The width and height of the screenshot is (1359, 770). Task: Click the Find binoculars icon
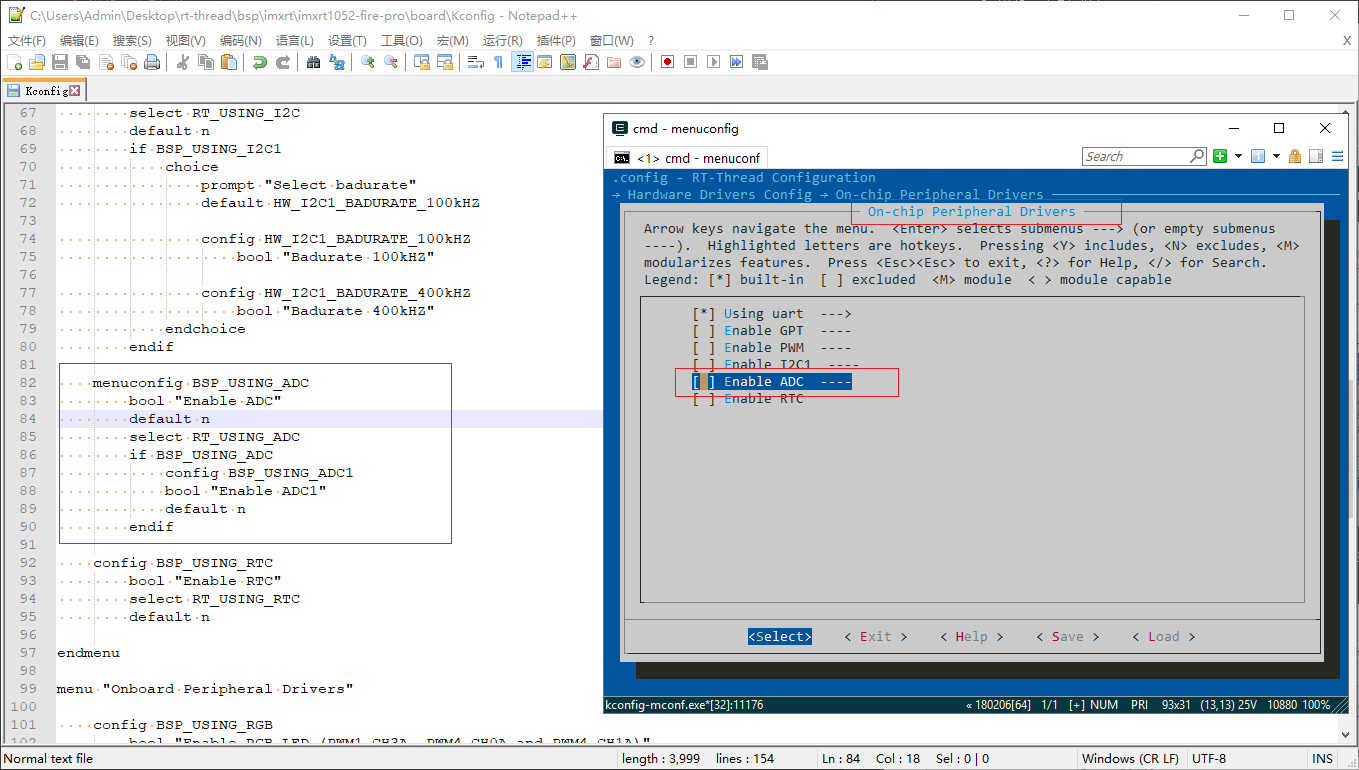313,62
